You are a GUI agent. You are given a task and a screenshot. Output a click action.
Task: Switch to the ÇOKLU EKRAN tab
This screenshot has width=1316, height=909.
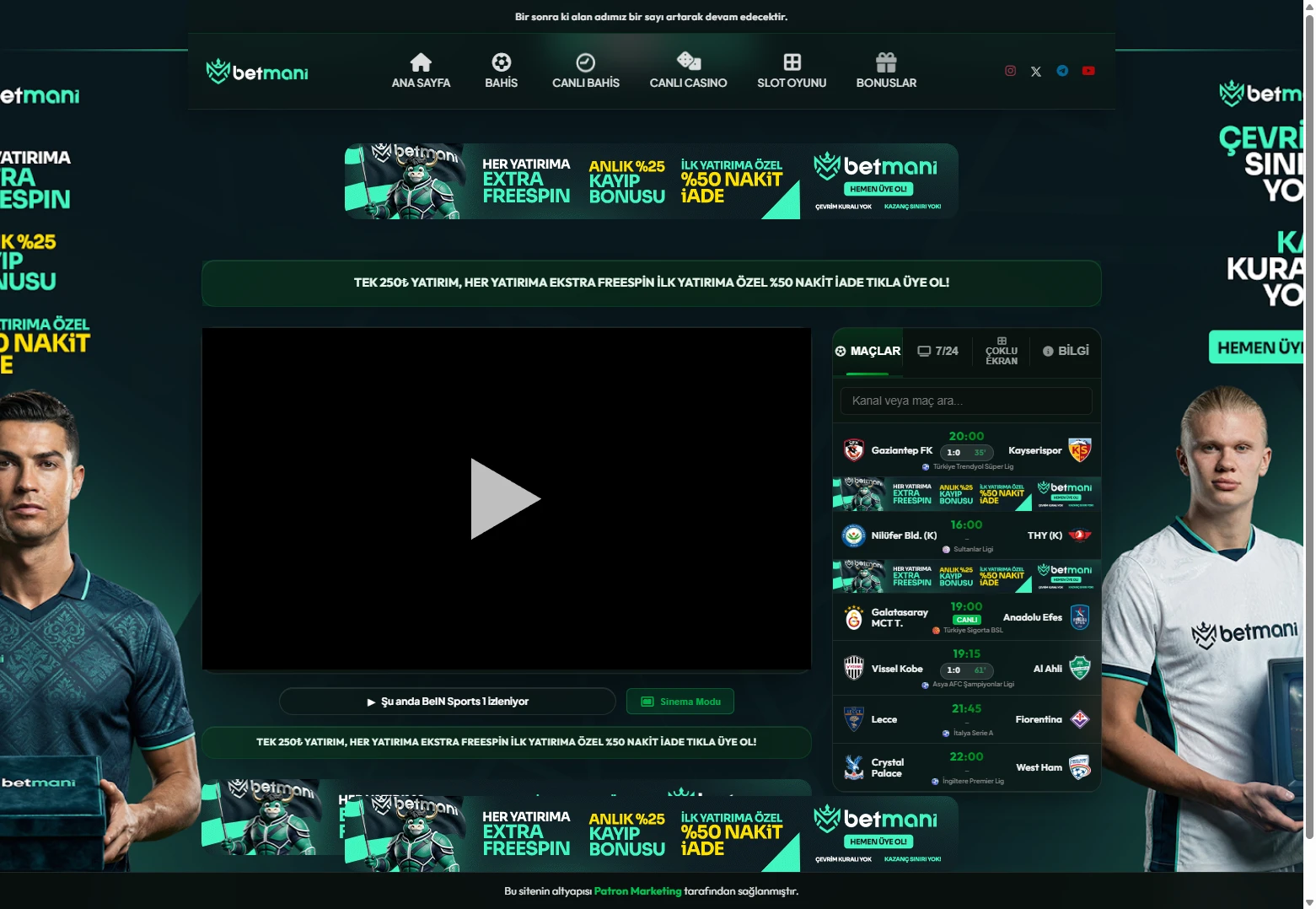coord(1002,352)
